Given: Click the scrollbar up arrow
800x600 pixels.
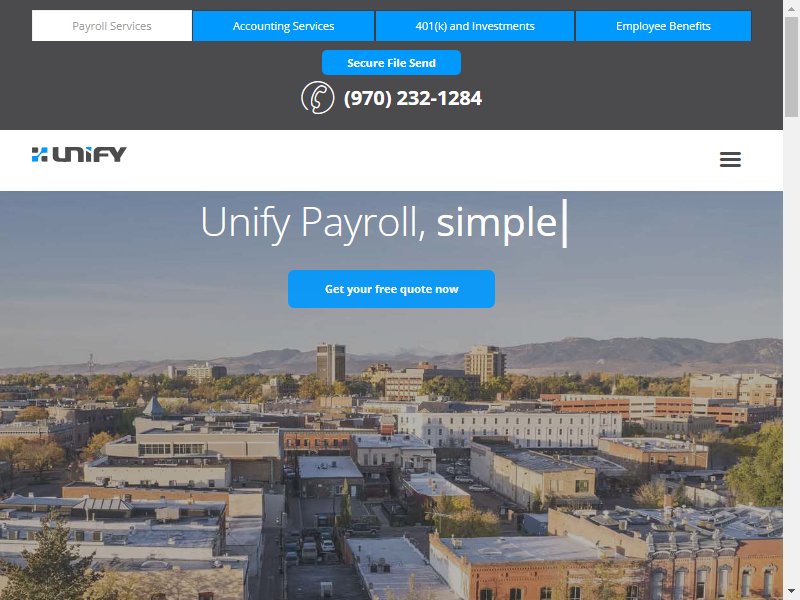Looking at the screenshot, I should (791, 8).
